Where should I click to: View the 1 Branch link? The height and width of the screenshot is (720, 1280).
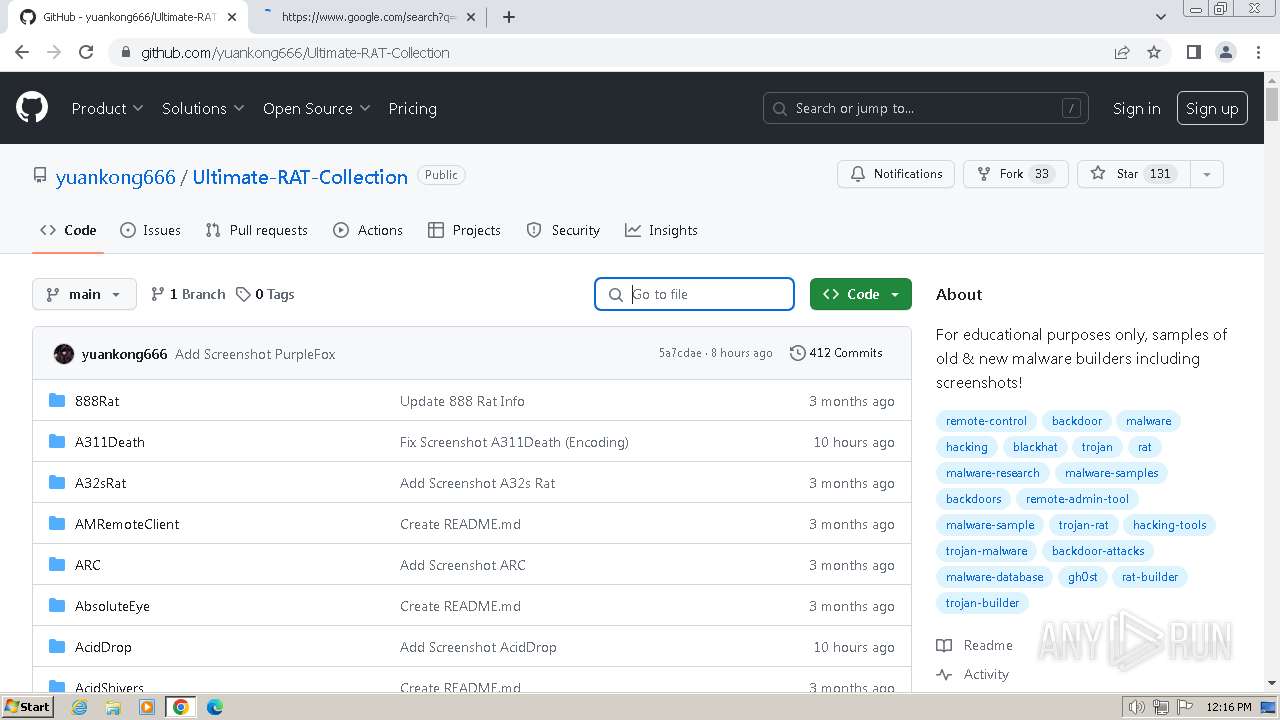coord(188,294)
